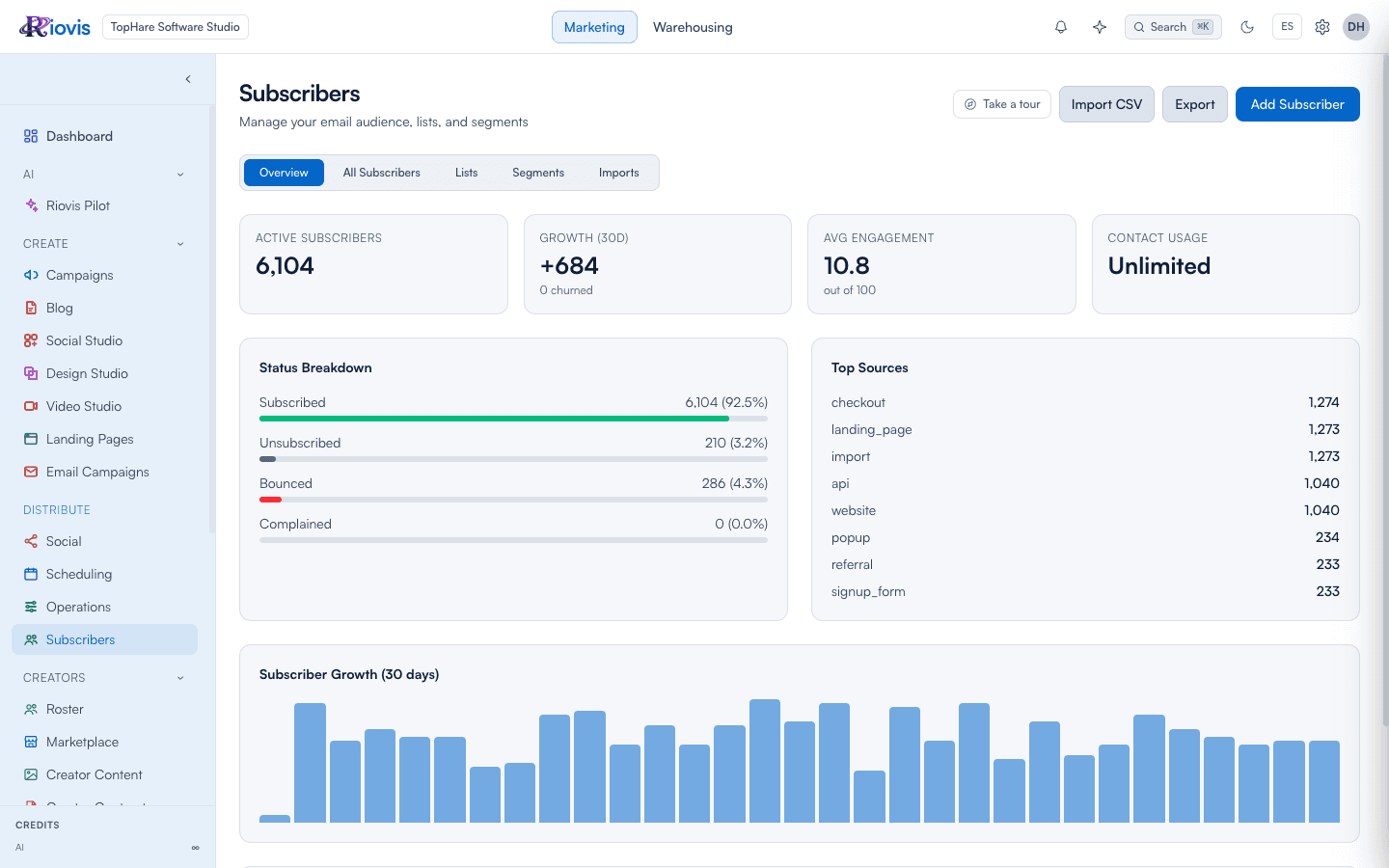This screenshot has height=868, width=1389.
Task: Go to Landing Pages
Action: tap(104, 439)
